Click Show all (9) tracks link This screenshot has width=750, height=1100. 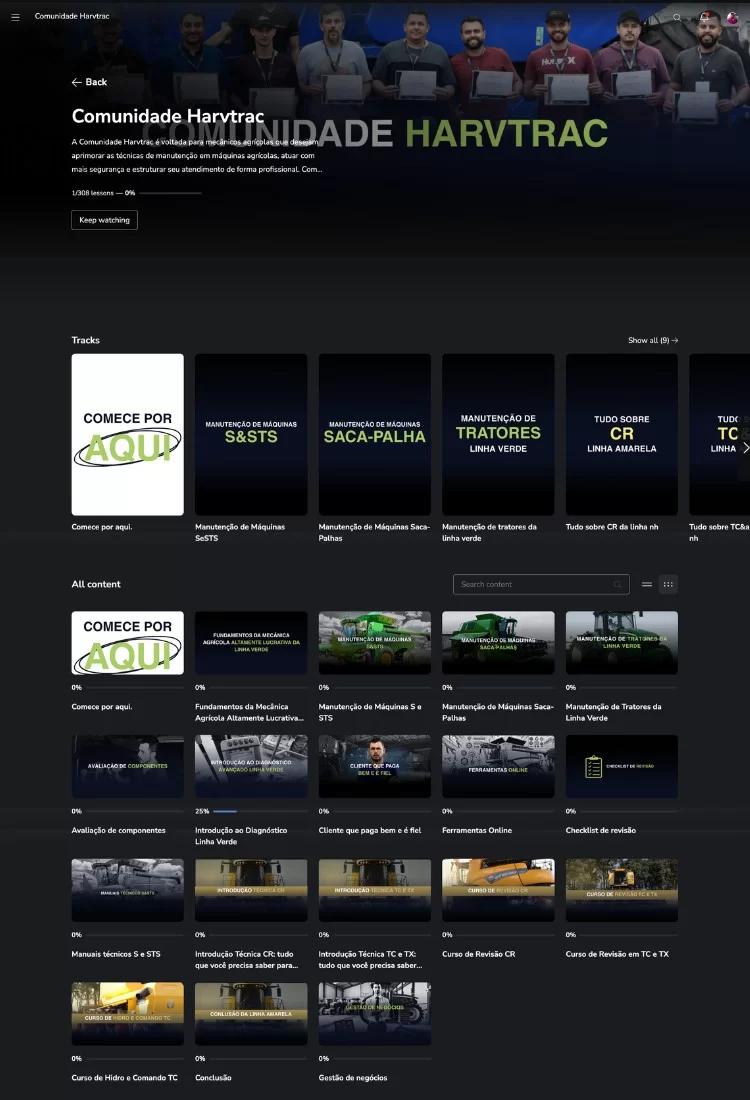[652, 340]
